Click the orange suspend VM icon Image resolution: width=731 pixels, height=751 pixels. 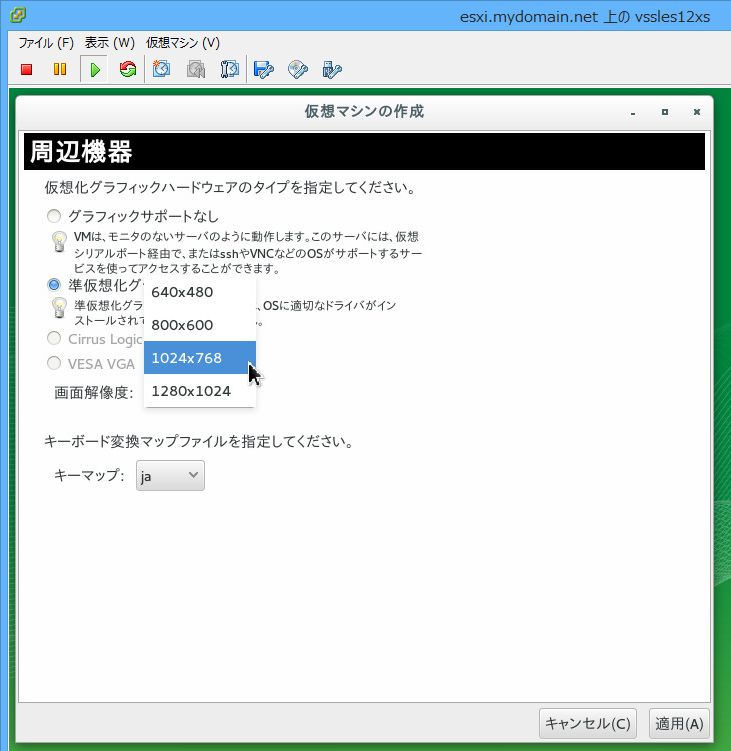60,70
